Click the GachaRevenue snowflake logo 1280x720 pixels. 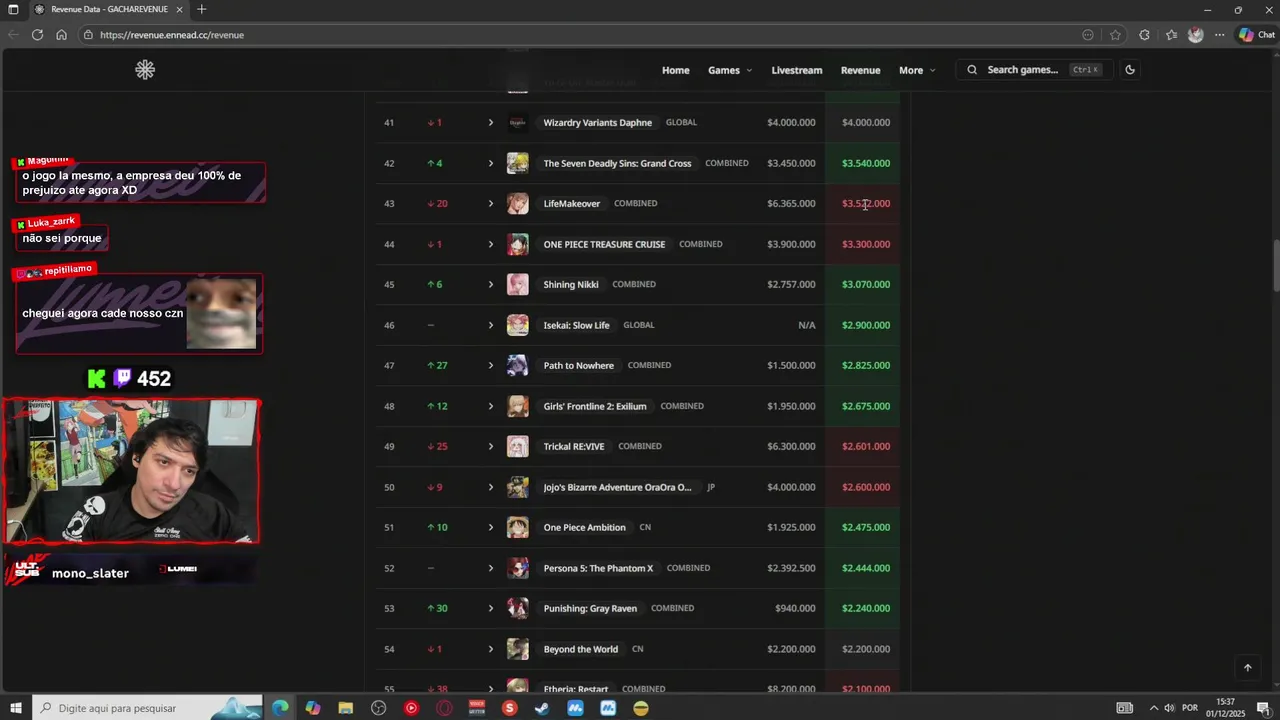pyautogui.click(x=145, y=70)
